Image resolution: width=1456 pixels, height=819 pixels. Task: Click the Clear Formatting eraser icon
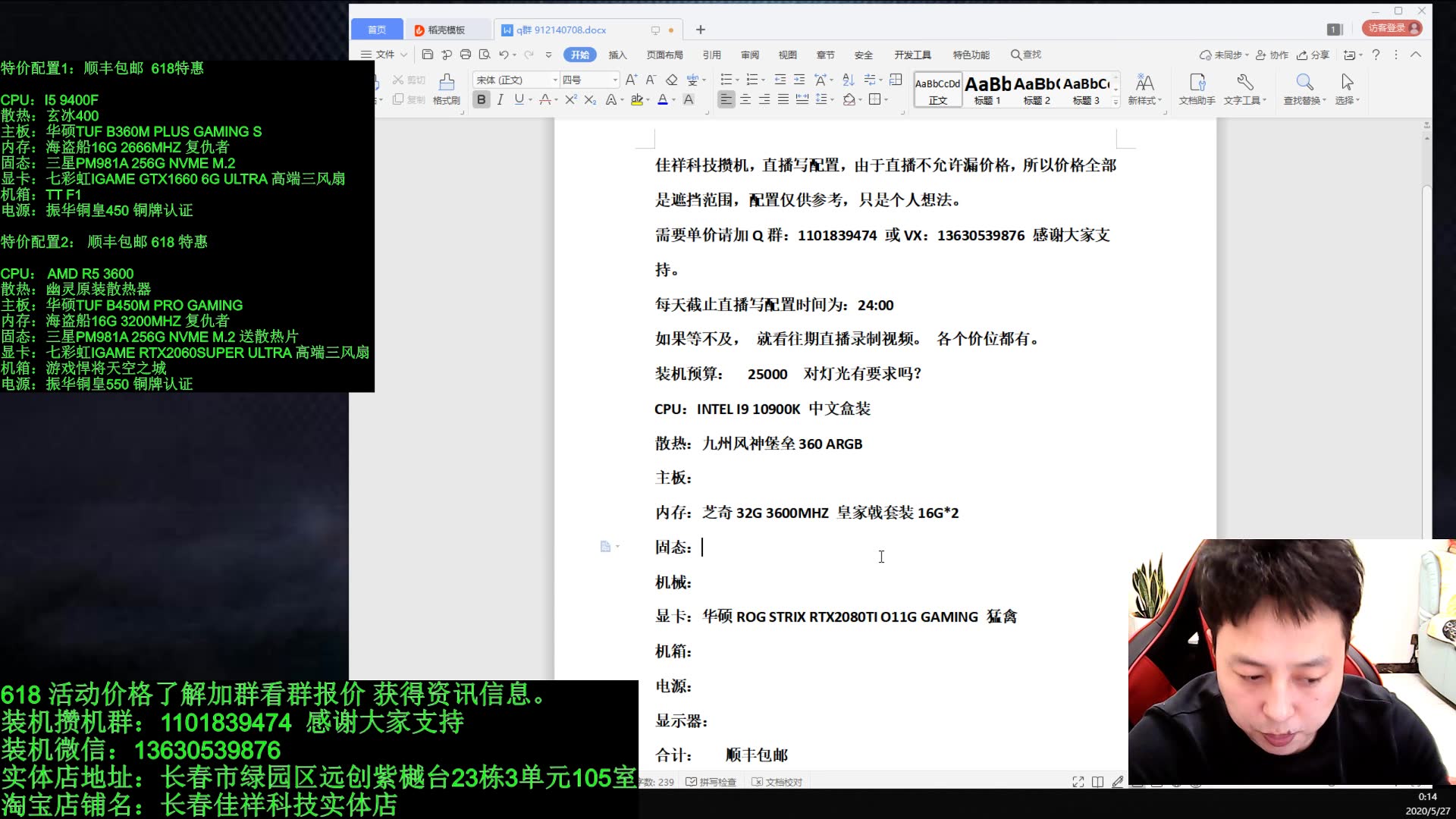(671, 80)
